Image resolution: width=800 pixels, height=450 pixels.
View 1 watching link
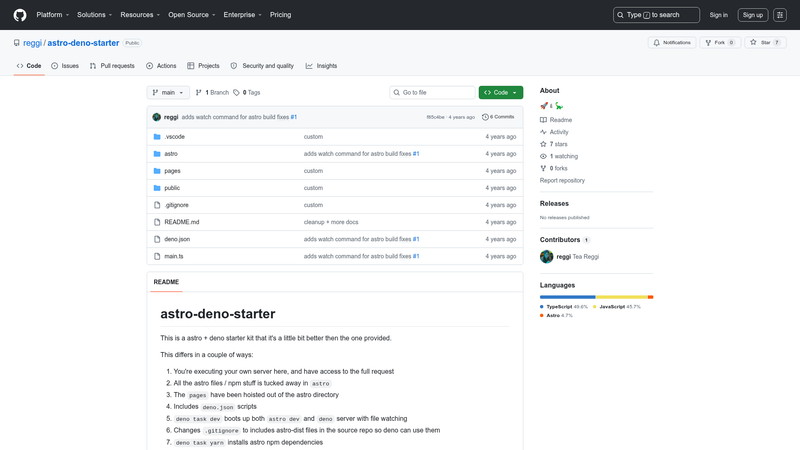coord(559,156)
